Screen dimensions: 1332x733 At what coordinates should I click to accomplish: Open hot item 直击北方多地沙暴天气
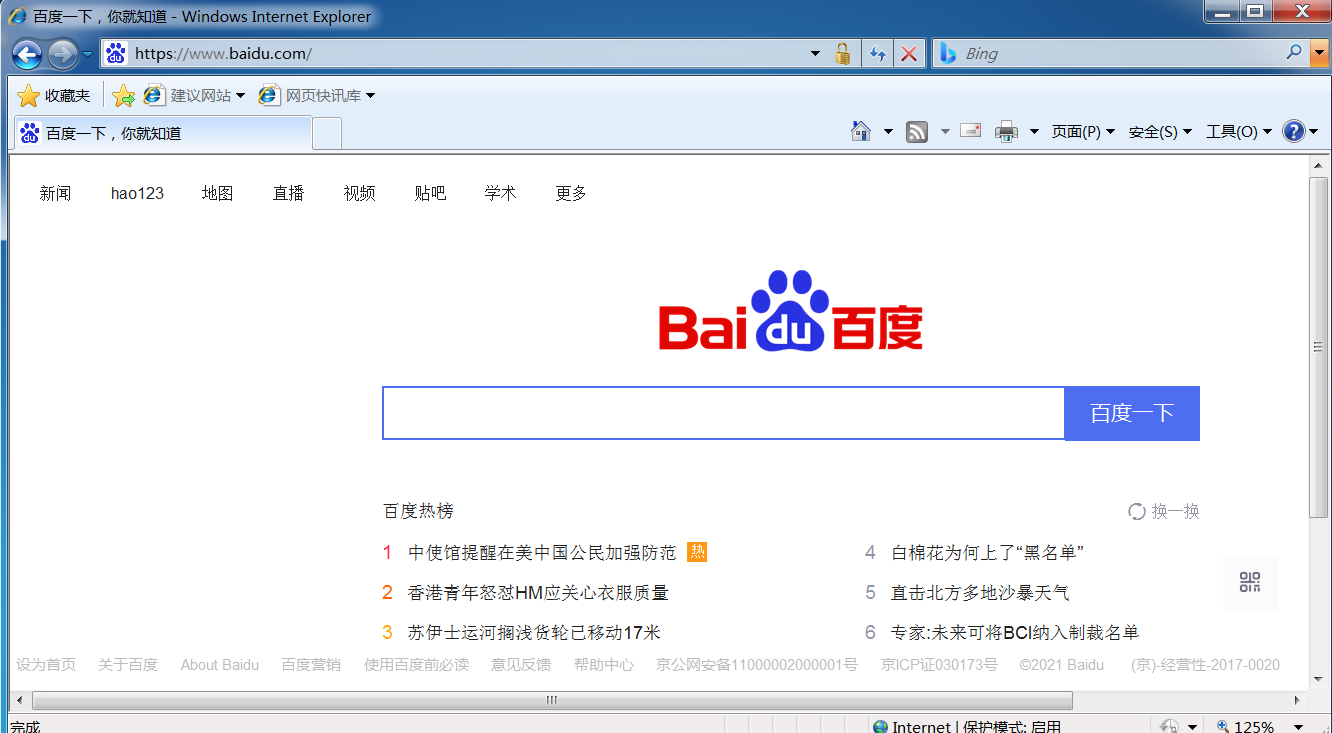click(x=980, y=593)
